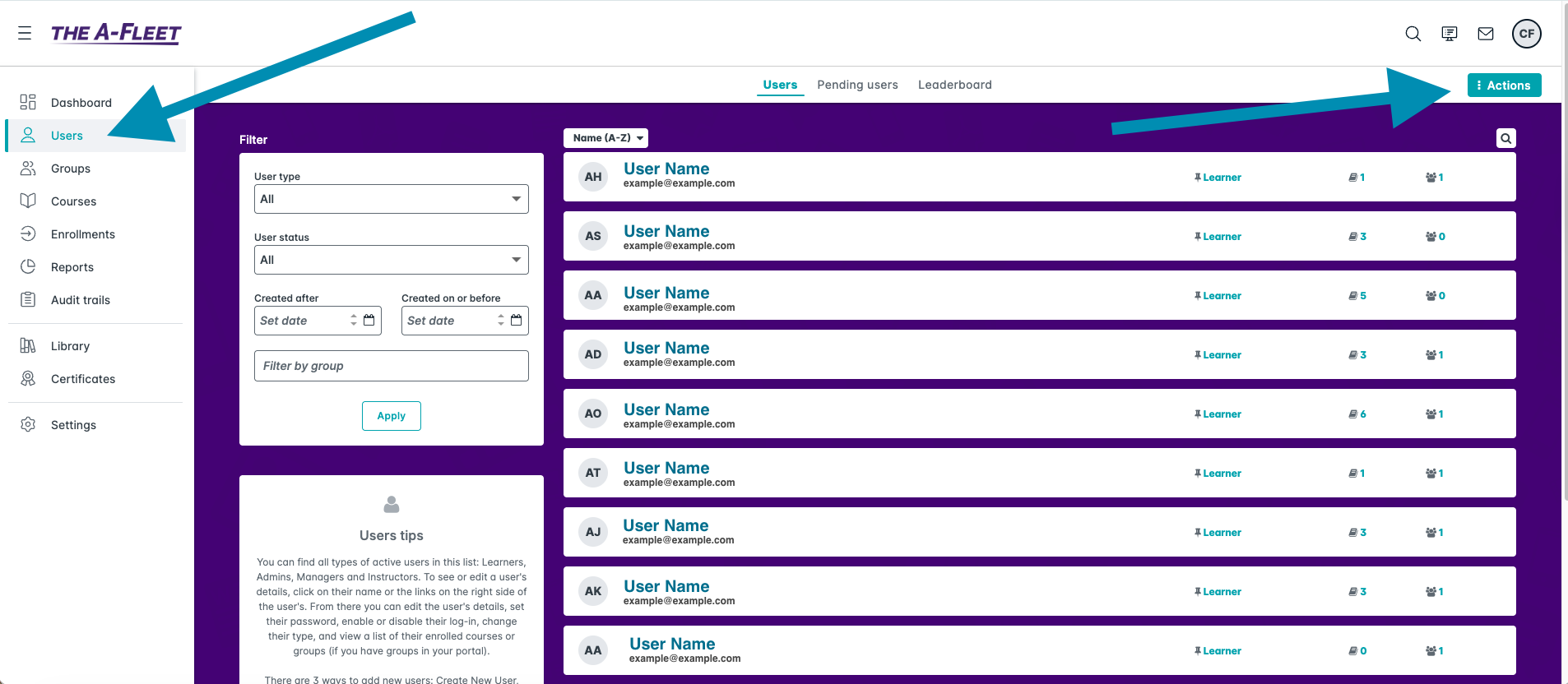The height and width of the screenshot is (684, 1568).
Task: Expand the User status dropdown
Action: pos(391,260)
